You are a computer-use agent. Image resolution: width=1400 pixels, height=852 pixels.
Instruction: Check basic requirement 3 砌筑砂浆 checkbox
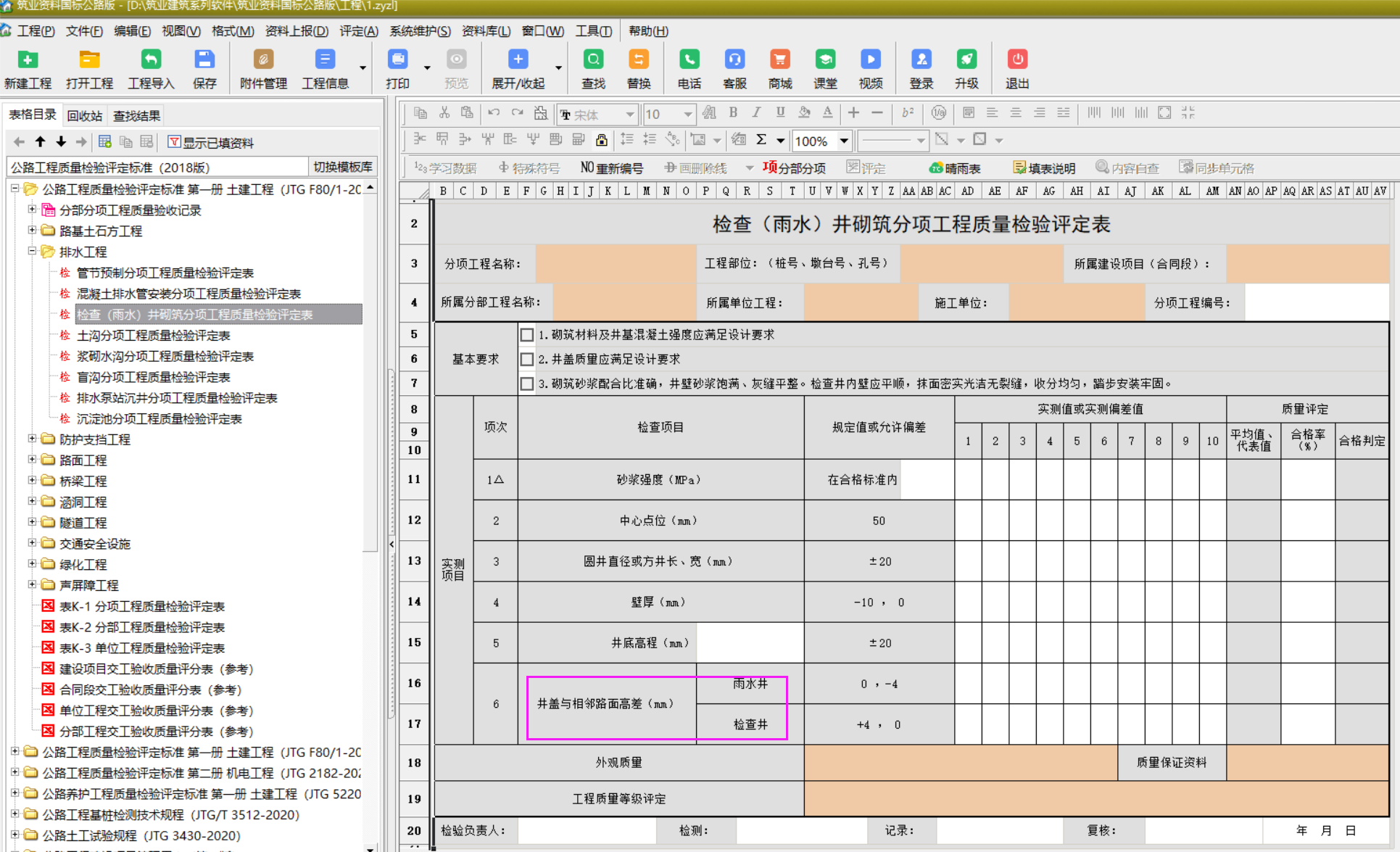(527, 384)
